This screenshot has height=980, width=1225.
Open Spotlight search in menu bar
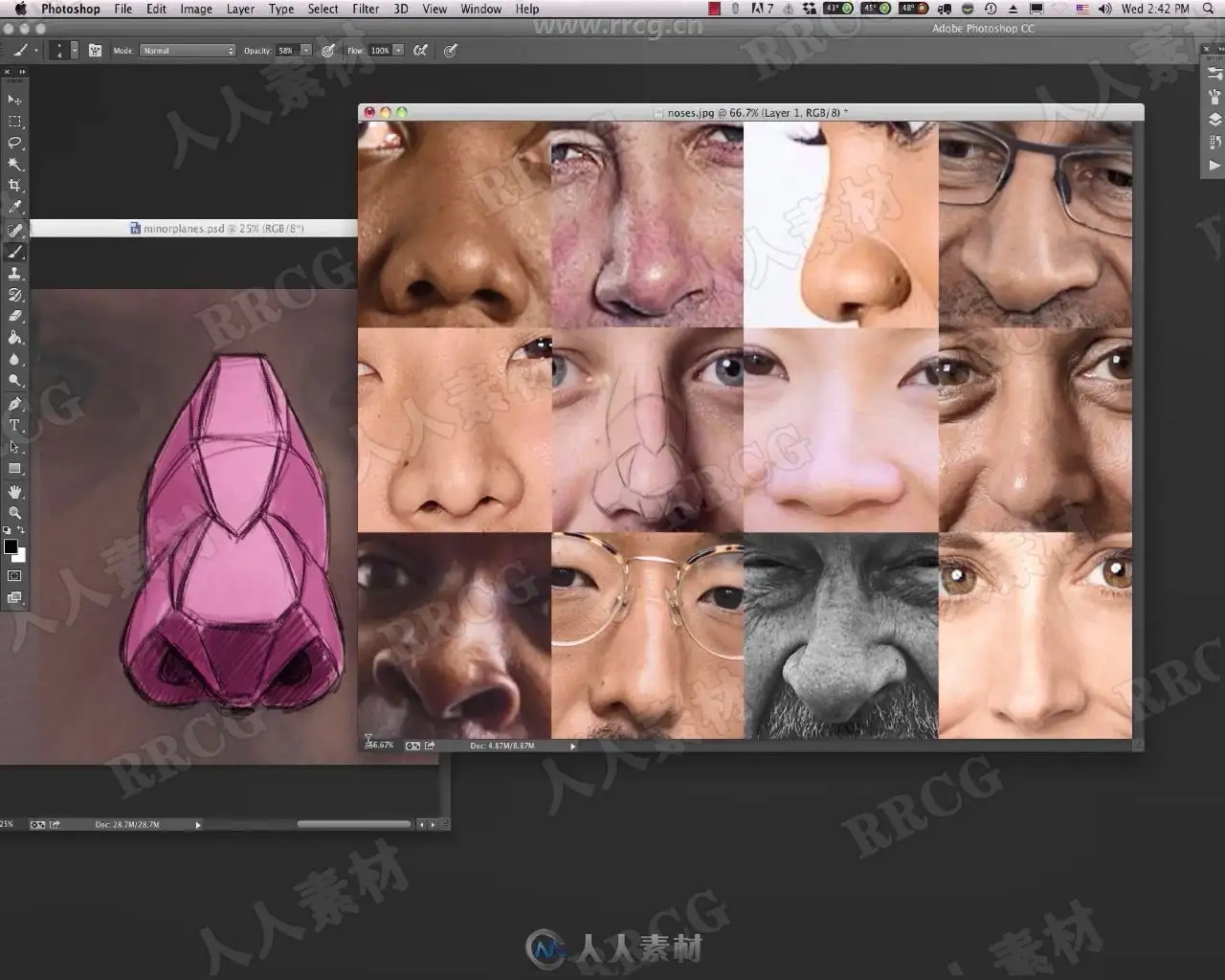click(1208, 9)
